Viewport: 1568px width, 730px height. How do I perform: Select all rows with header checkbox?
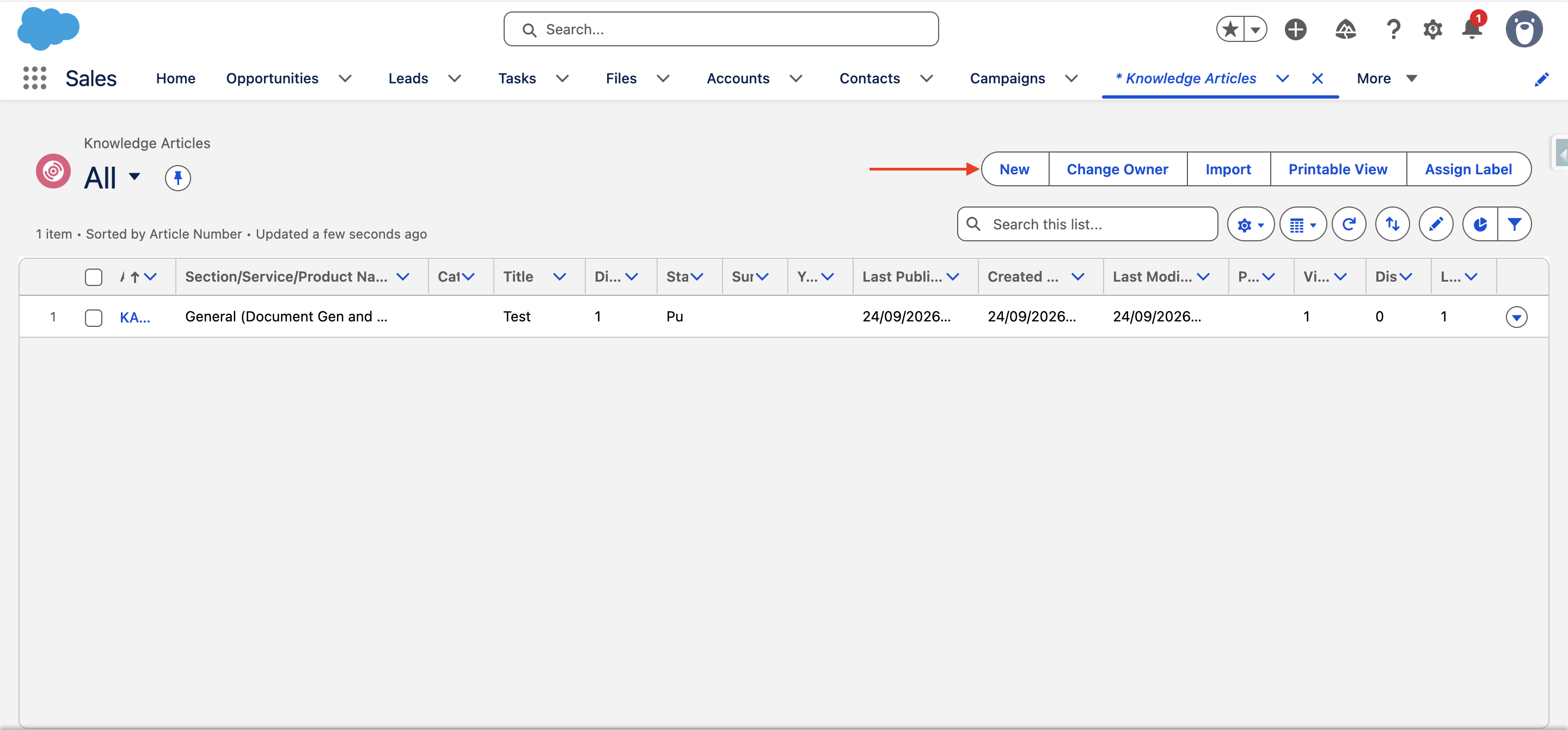[x=94, y=277]
